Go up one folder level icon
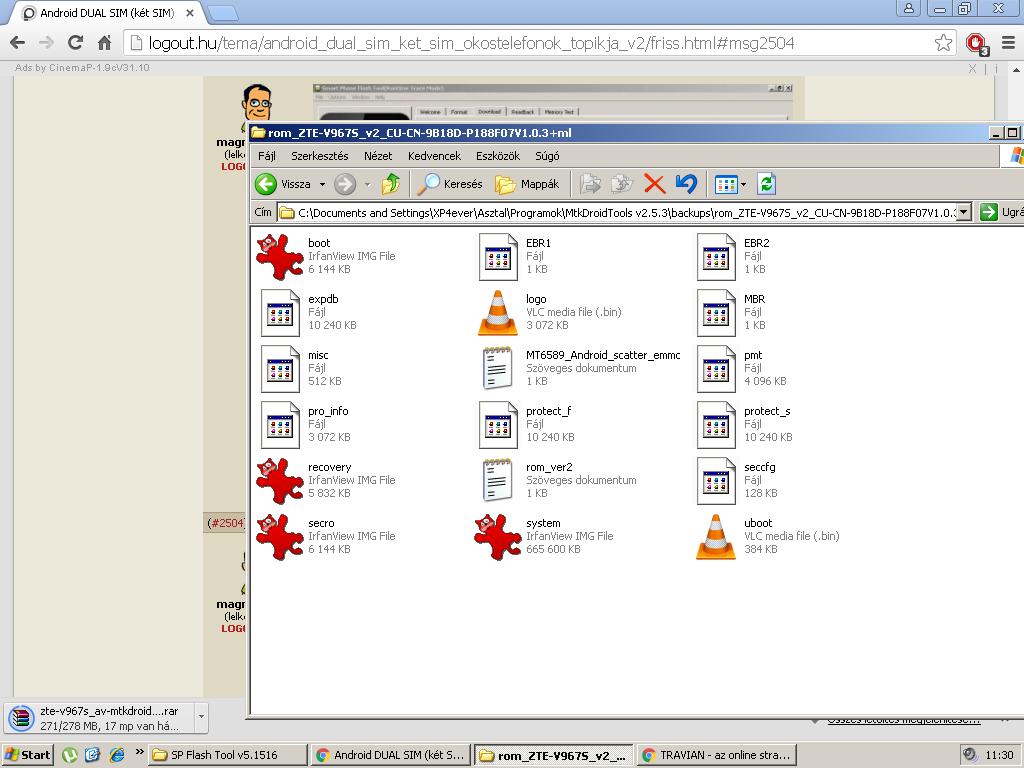The width and height of the screenshot is (1024, 768). pyautogui.click(x=391, y=184)
